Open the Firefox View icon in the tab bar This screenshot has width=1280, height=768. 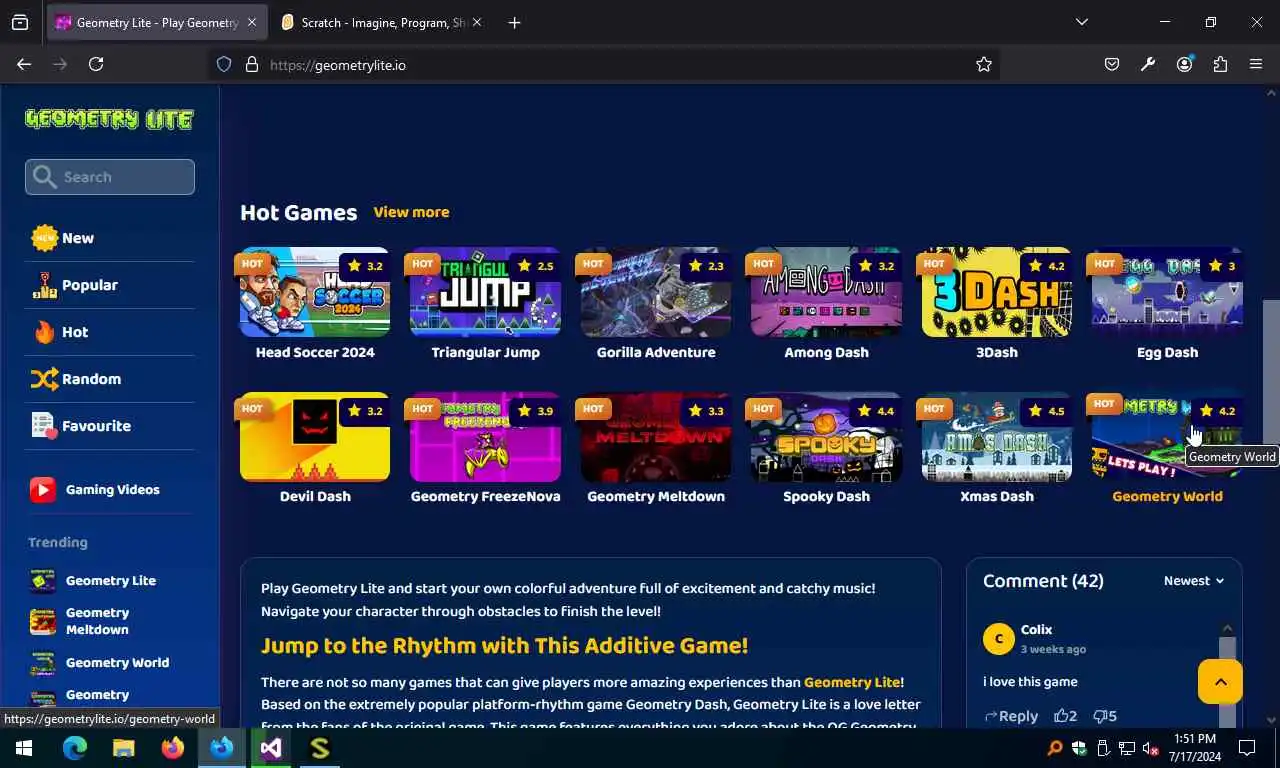click(x=20, y=22)
